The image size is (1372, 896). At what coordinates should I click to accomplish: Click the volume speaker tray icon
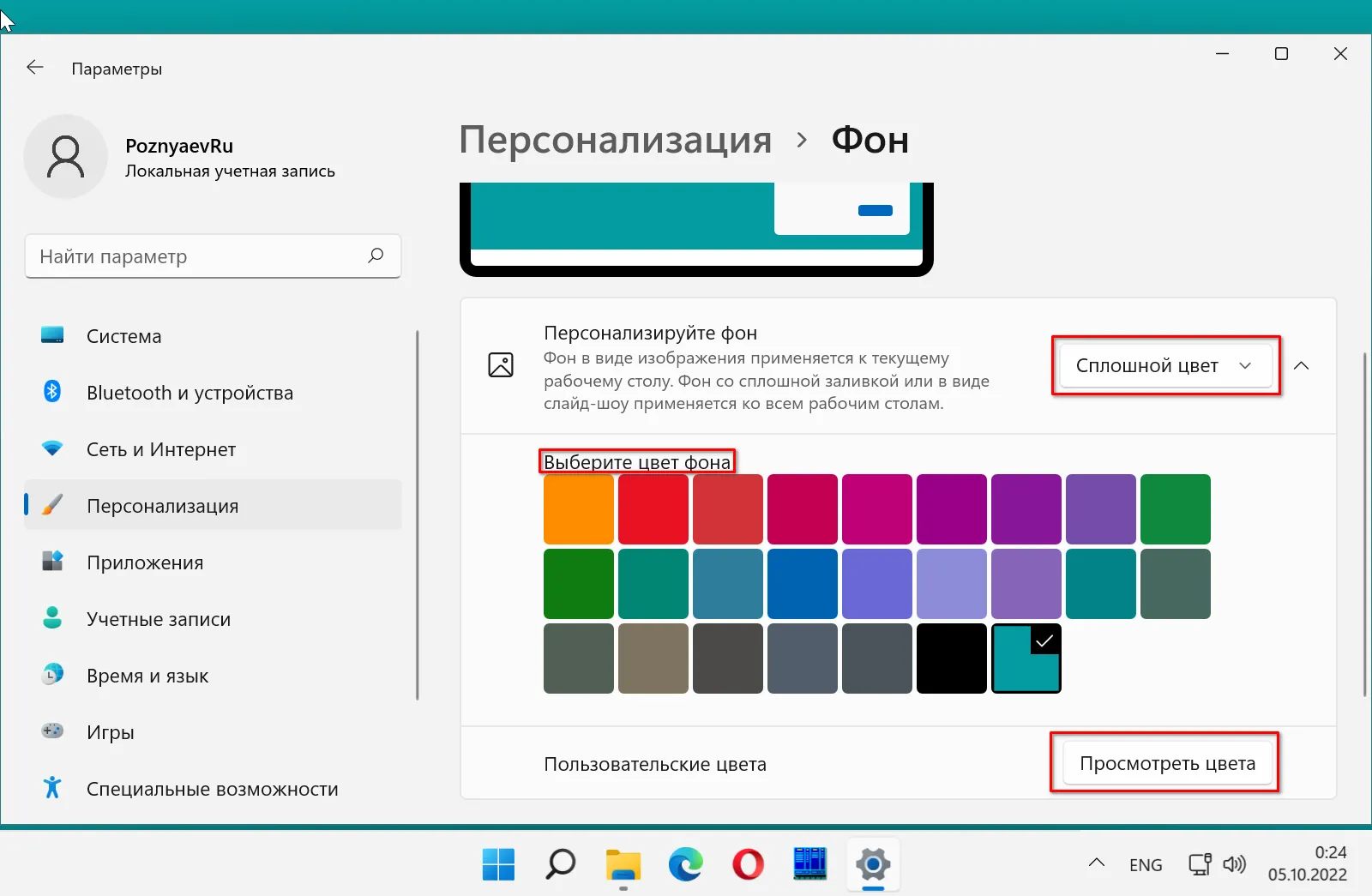(x=1234, y=864)
